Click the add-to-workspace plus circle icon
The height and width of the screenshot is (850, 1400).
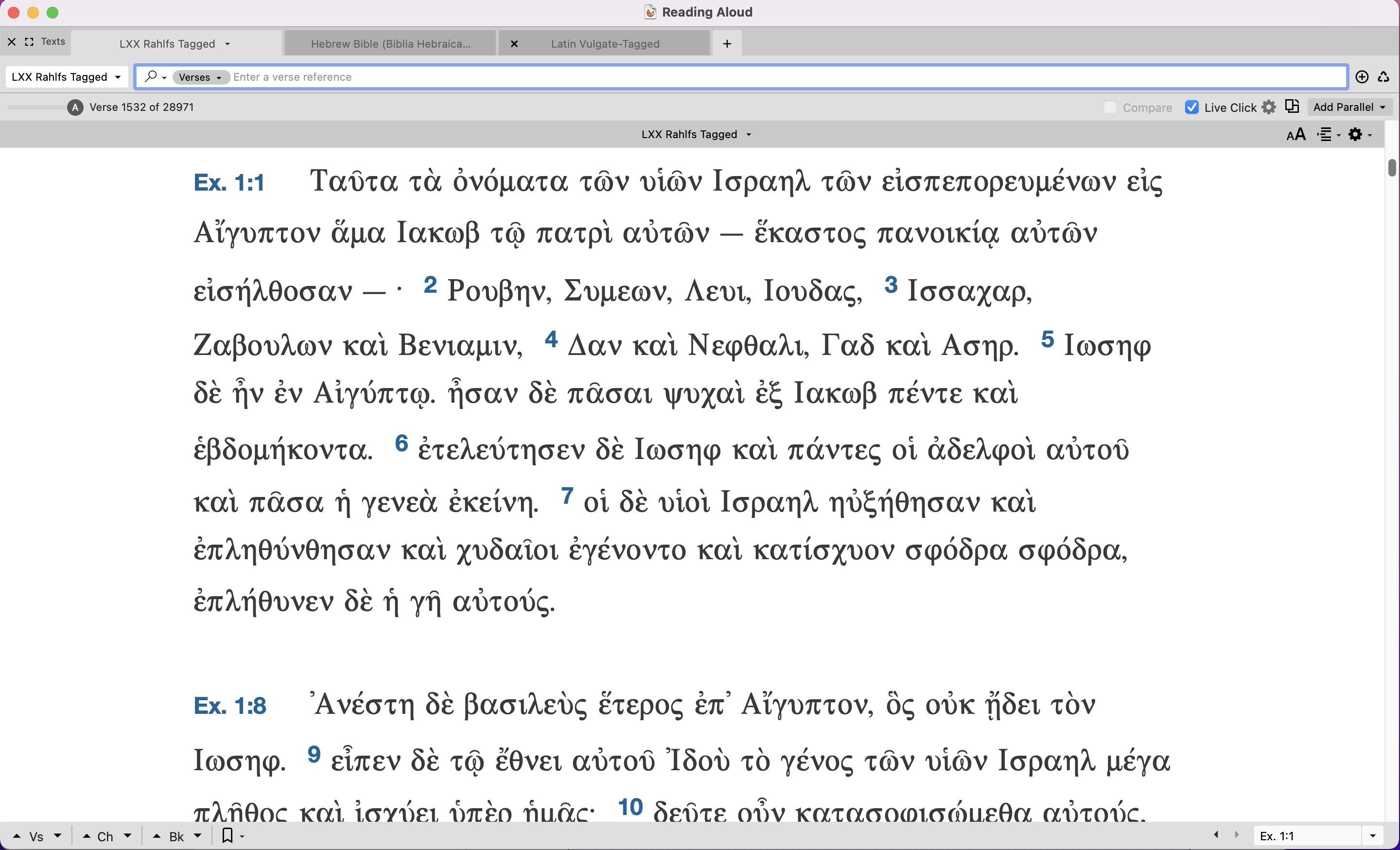coord(1362,77)
